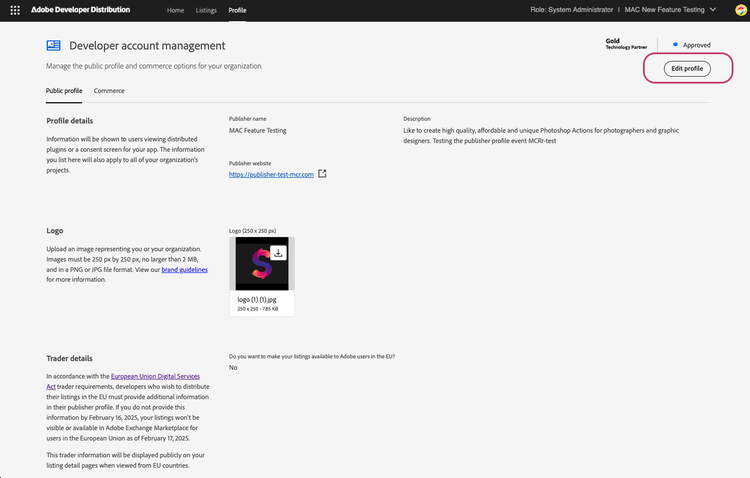The height and width of the screenshot is (478, 750).
Task: Click the Developer account management header icon
Action: point(53,46)
